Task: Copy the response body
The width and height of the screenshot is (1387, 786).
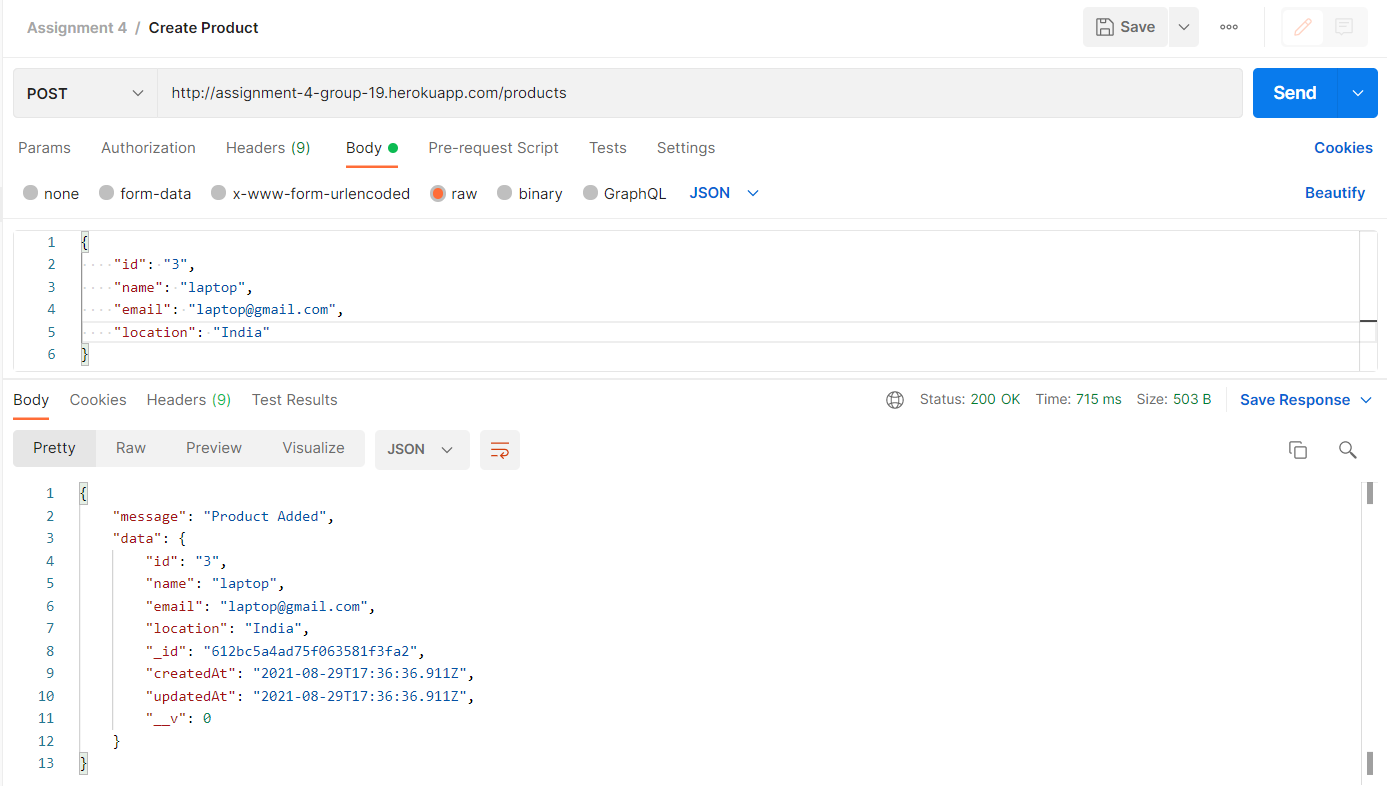Action: [1297, 450]
